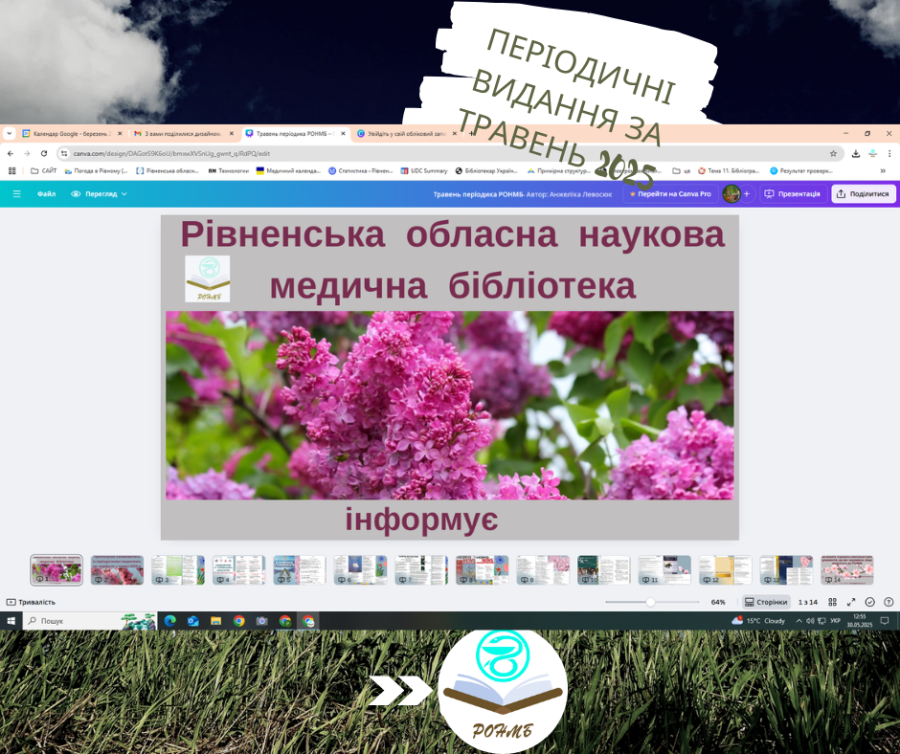The height and width of the screenshot is (754, 900).
Task: Close the Gmail tab
Action: coord(231,133)
